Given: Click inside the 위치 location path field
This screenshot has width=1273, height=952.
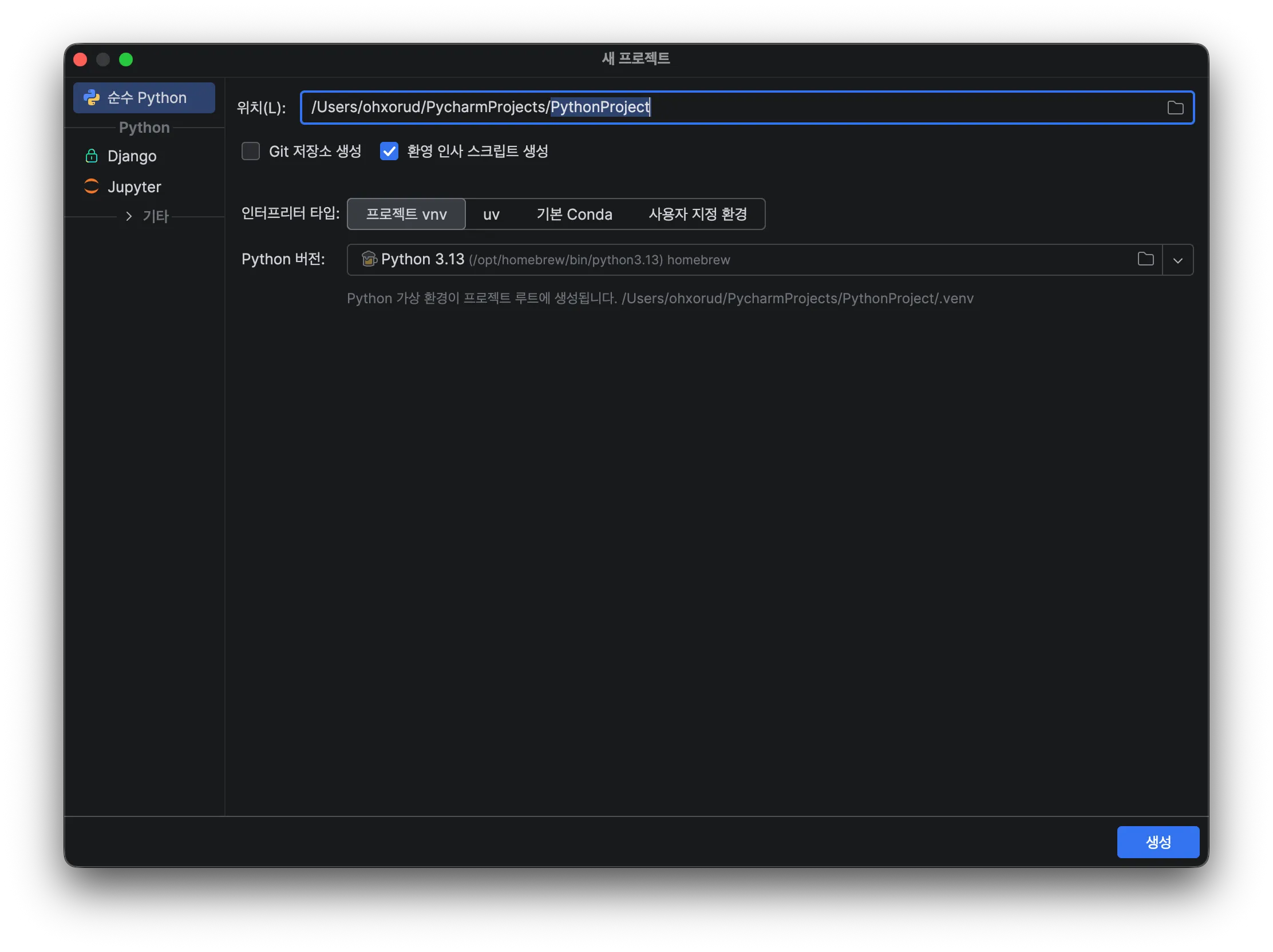Looking at the screenshot, I should point(863,108).
